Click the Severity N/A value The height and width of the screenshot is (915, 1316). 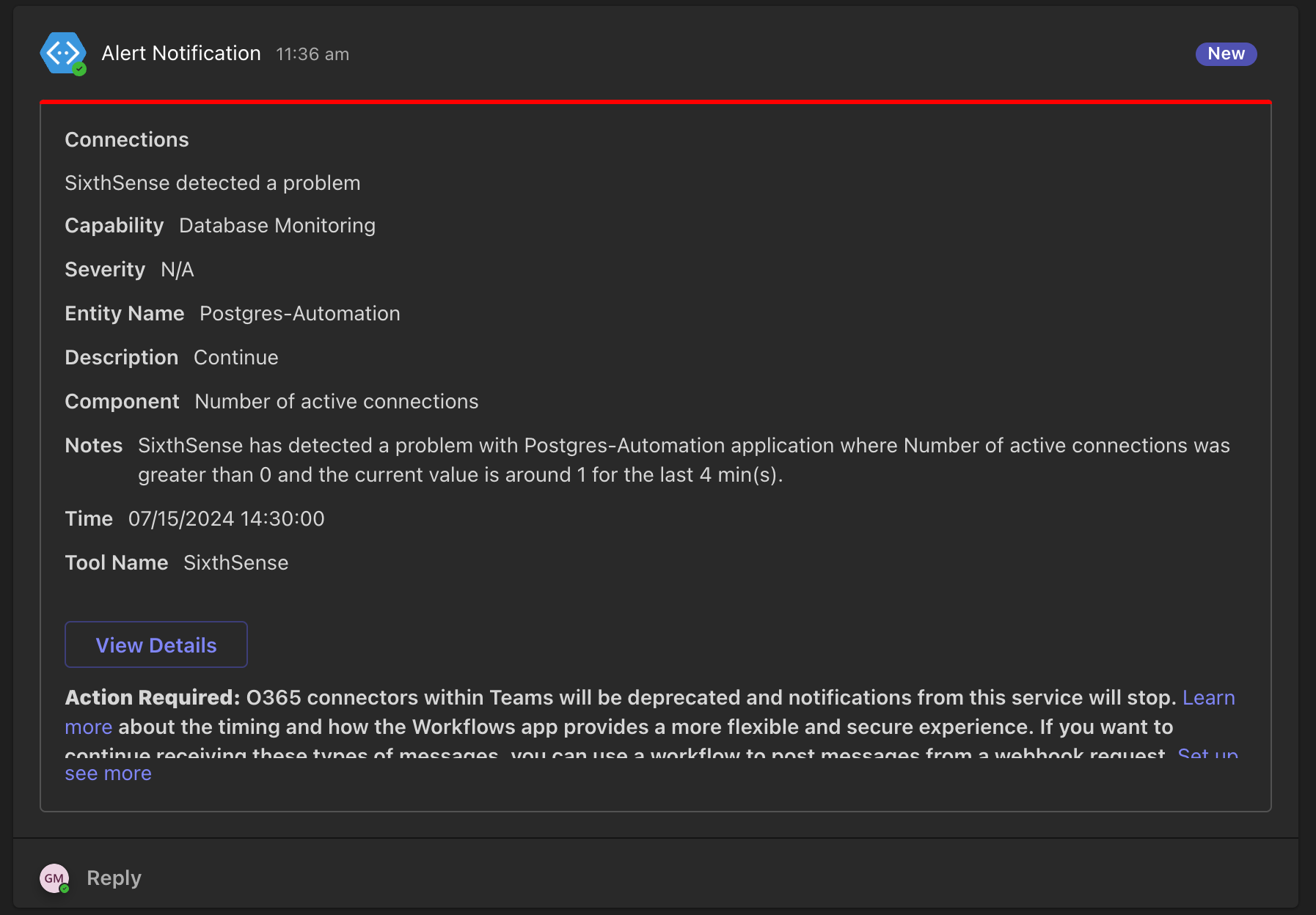click(x=178, y=270)
